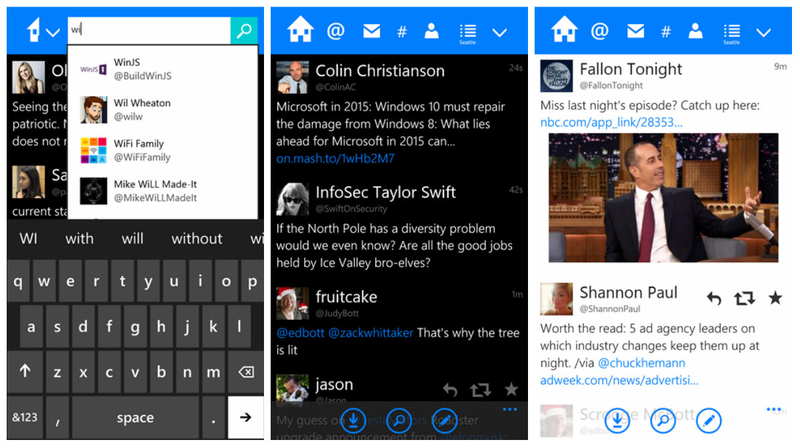The width and height of the screenshot is (800, 448).
Task: Tap the compose pencil in middle screen
Action: point(444,420)
